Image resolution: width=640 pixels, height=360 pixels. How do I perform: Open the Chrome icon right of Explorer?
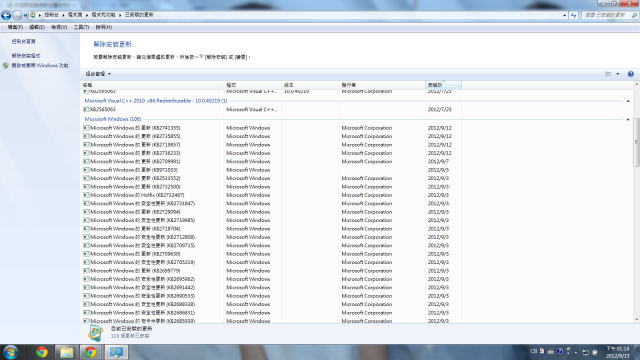click(91, 352)
